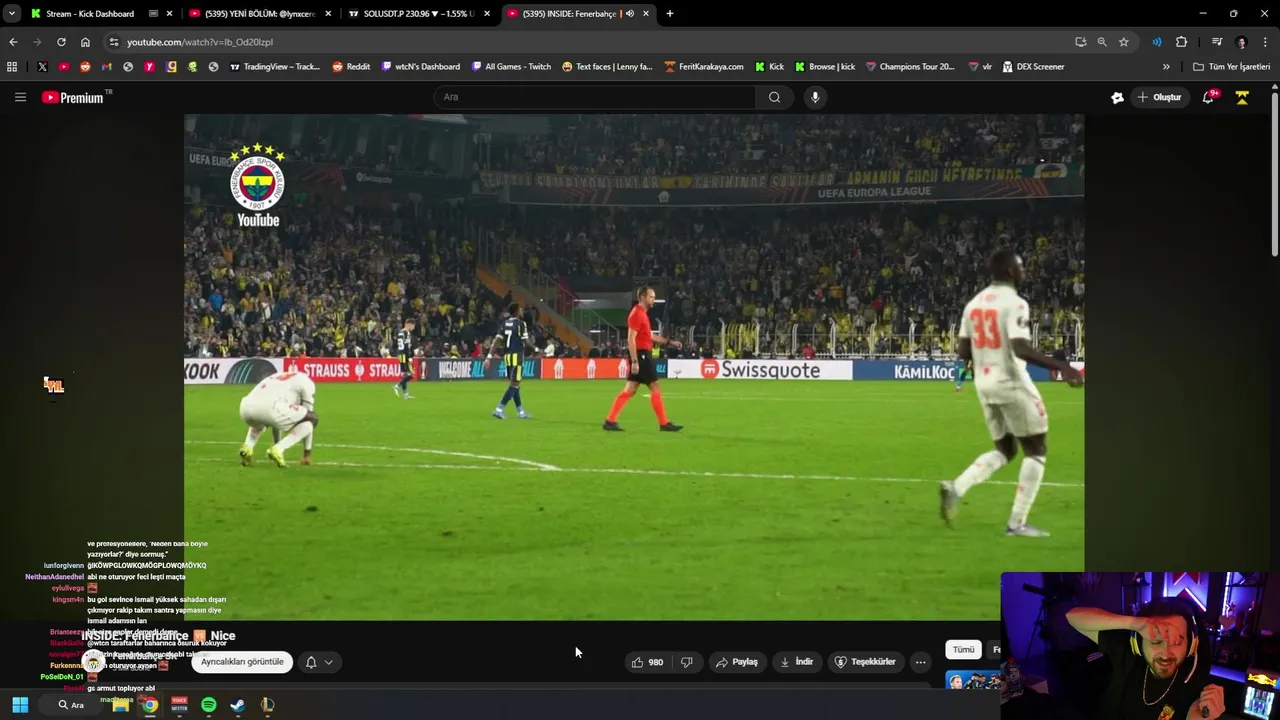Viewport: 1280px width, 720px height.
Task: Bookmark this page with star icon
Action: point(1124,42)
